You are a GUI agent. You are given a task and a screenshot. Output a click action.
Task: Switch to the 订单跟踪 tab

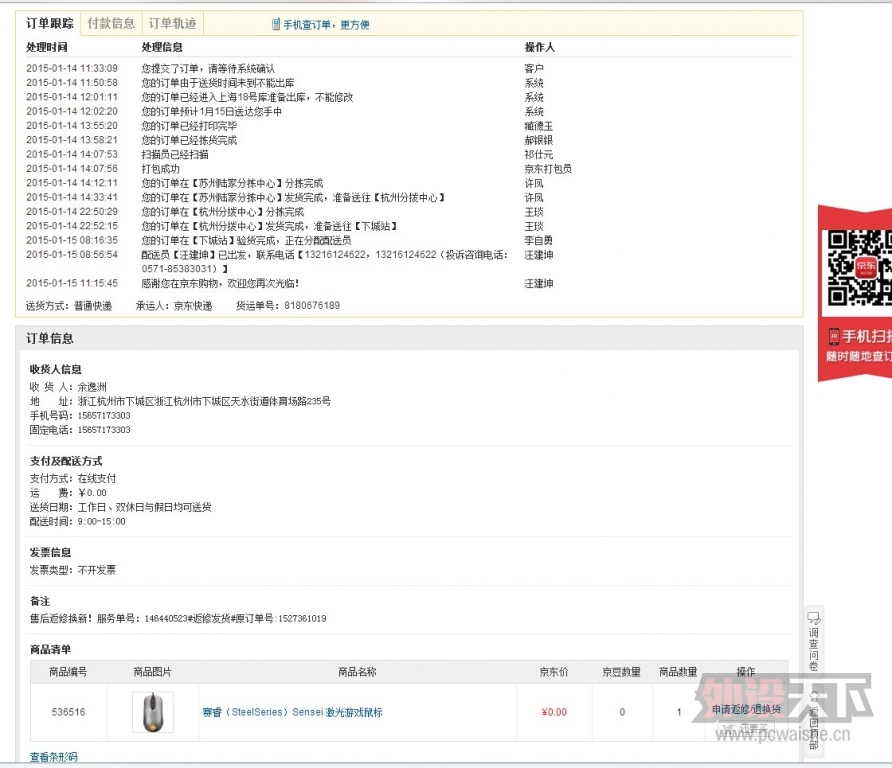tap(49, 23)
